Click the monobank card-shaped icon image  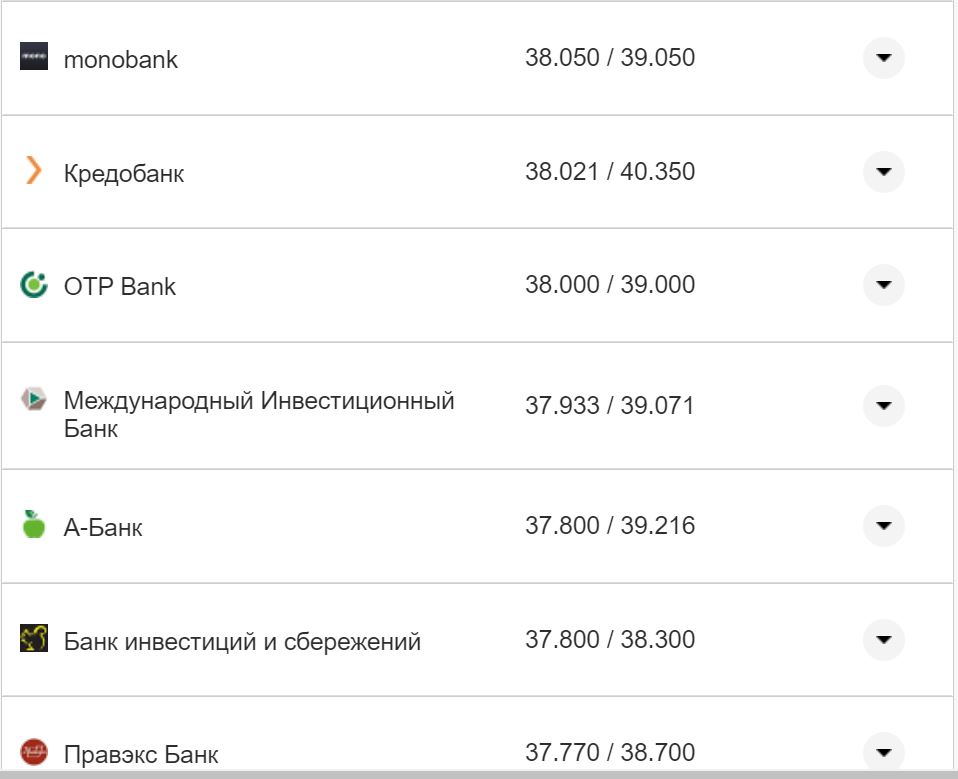34,57
